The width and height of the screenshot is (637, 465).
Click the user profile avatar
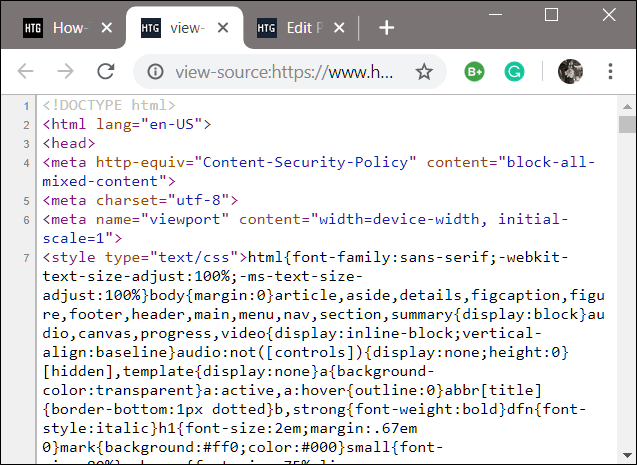pyautogui.click(x=570, y=72)
